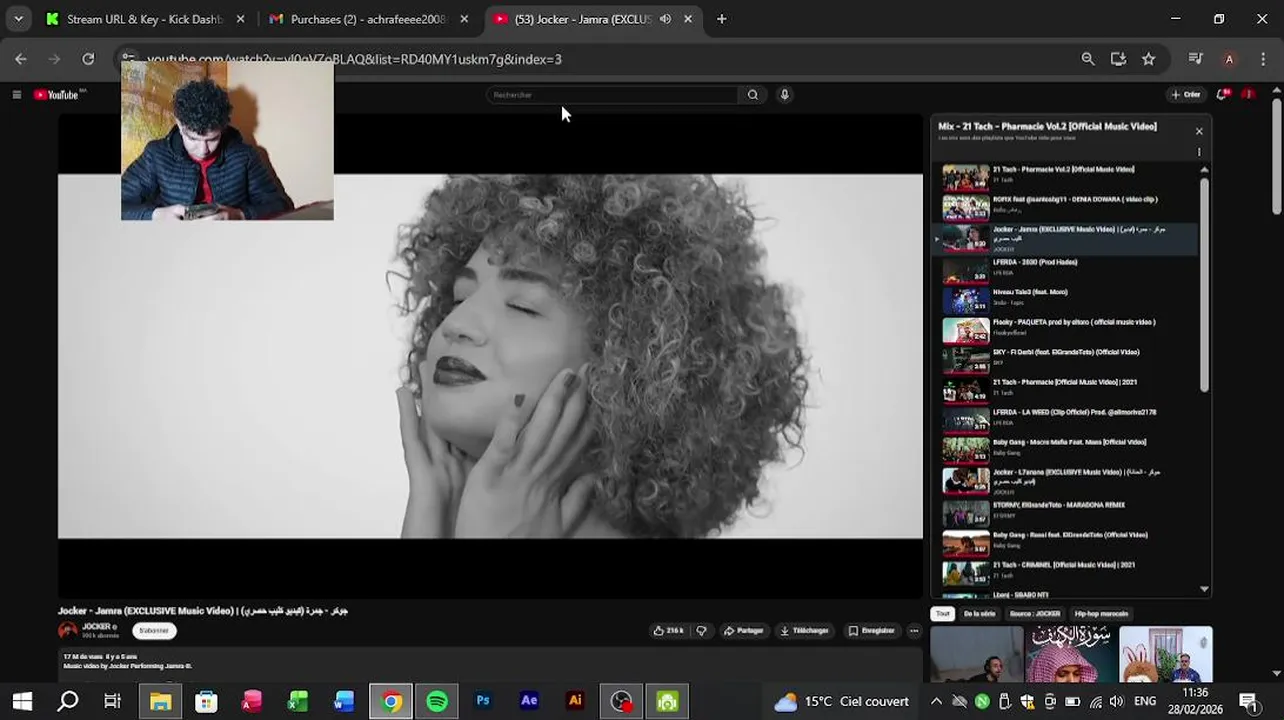The height and width of the screenshot is (720, 1284).
Task: Select the Tout filter chip
Action: 942,614
